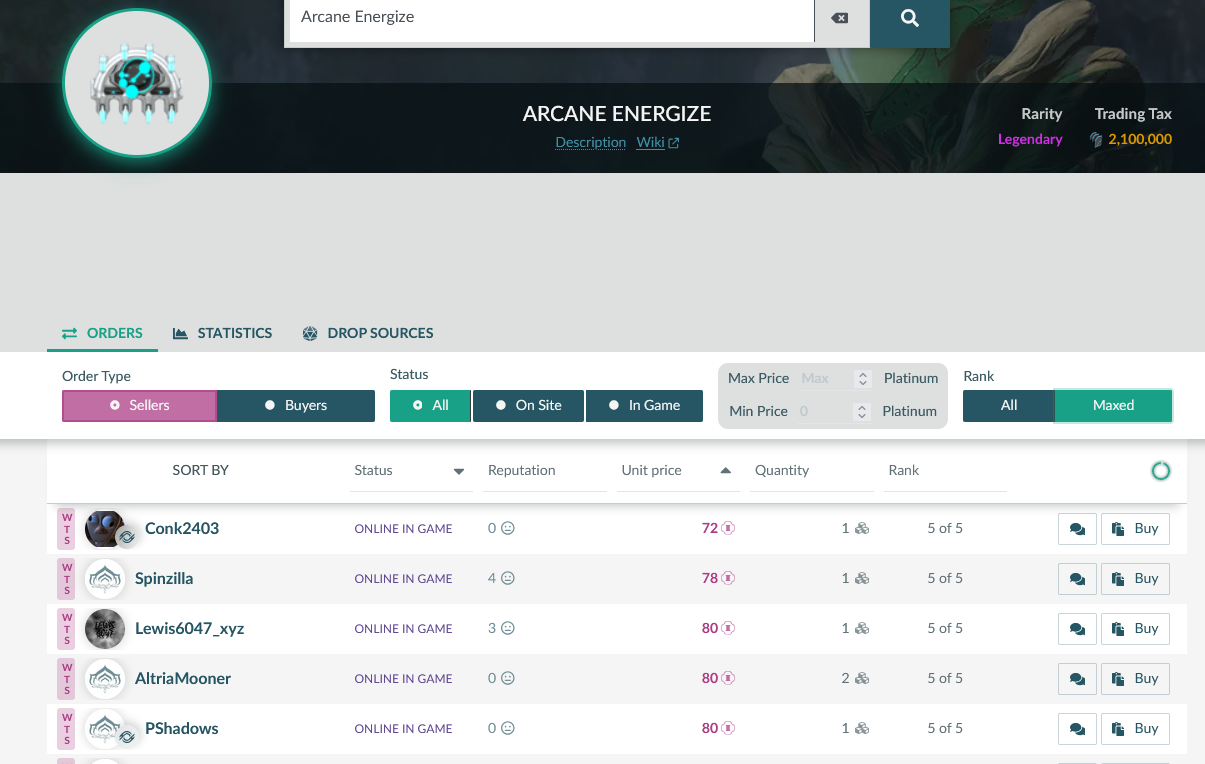The image size is (1205, 764).
Task: Click the search magnifier button
Action: coord(909,20)
